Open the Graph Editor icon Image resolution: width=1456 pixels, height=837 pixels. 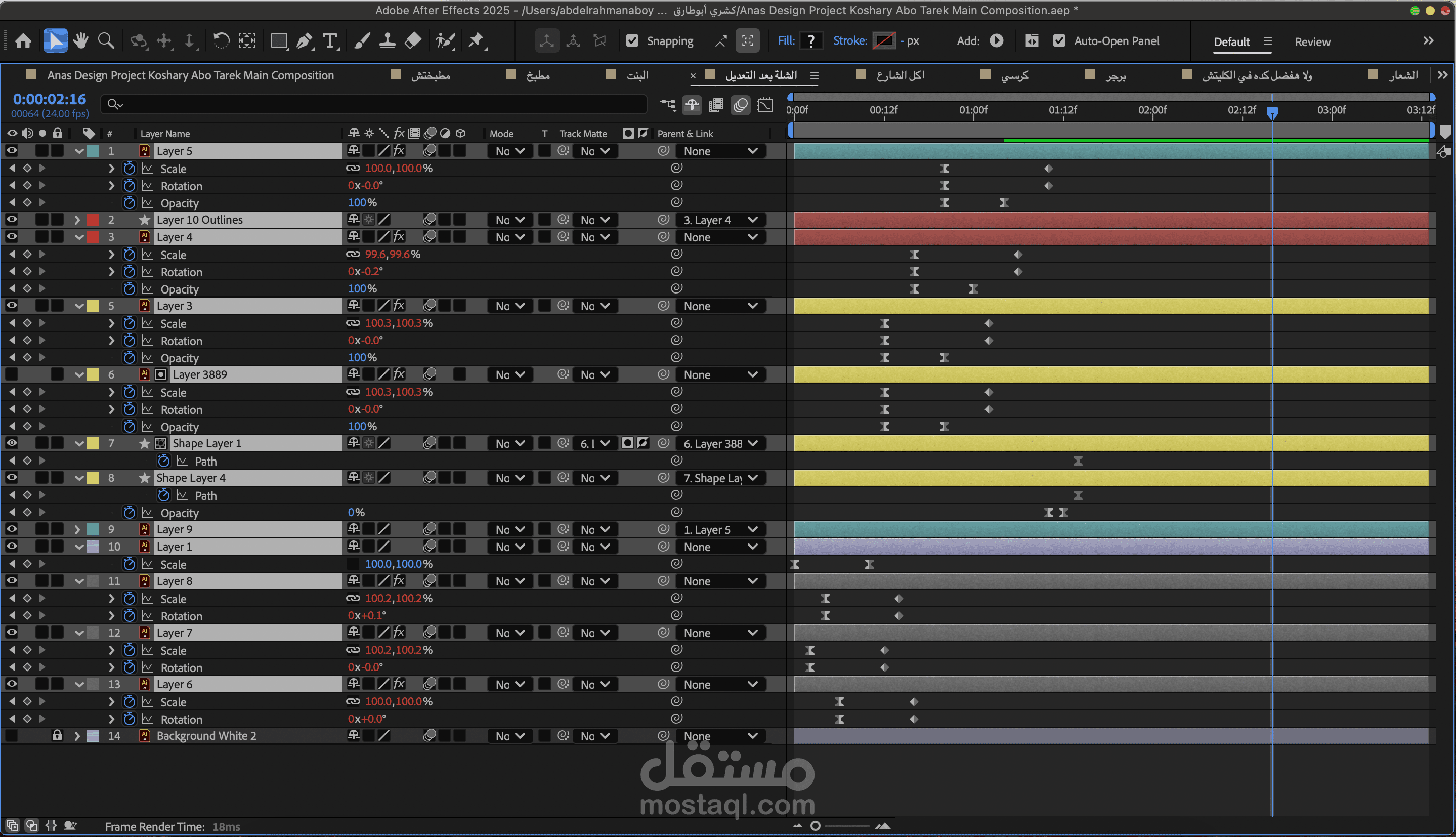click(x=765, y=105)
